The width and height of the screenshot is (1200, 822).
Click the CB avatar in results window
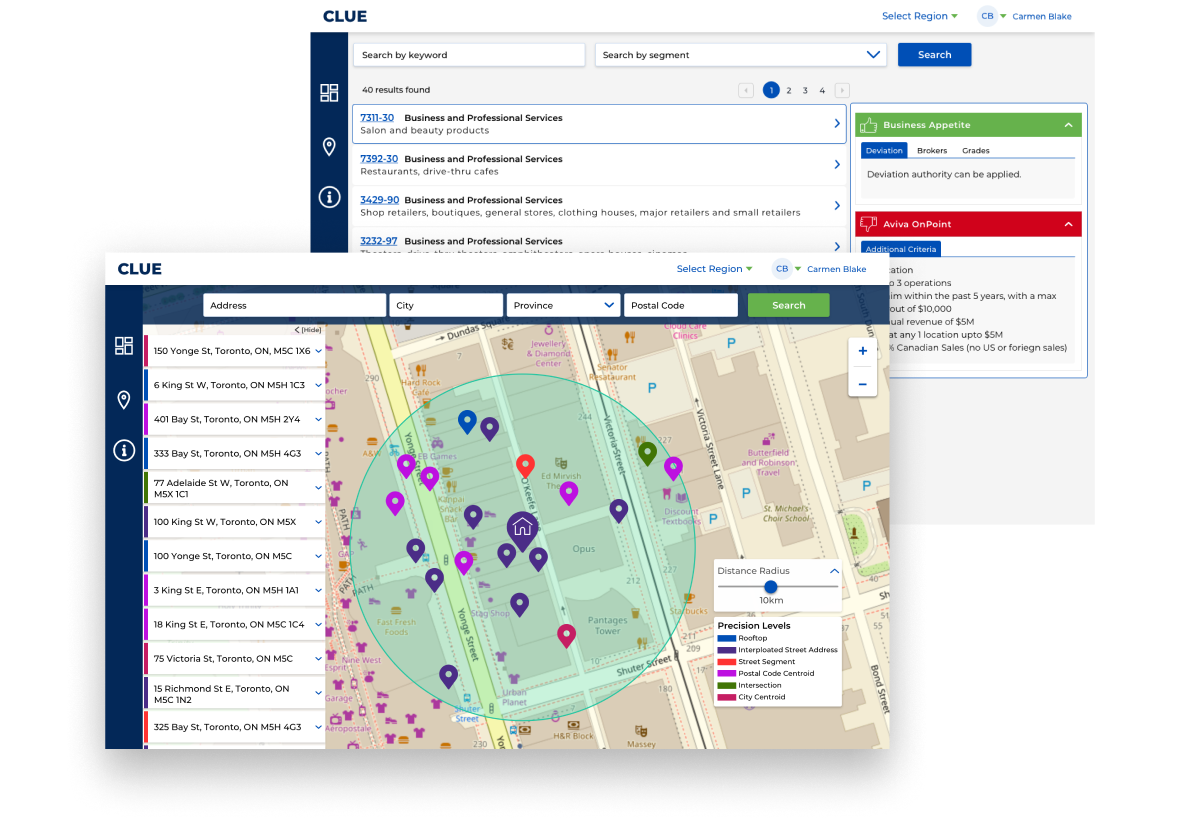987,16
